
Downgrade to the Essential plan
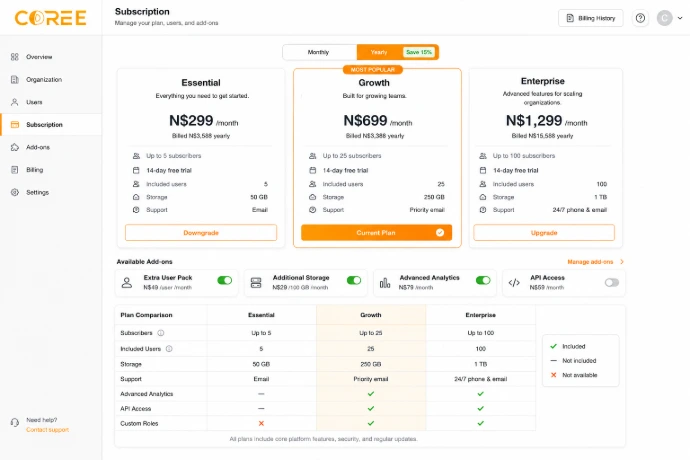click(201, 232)
